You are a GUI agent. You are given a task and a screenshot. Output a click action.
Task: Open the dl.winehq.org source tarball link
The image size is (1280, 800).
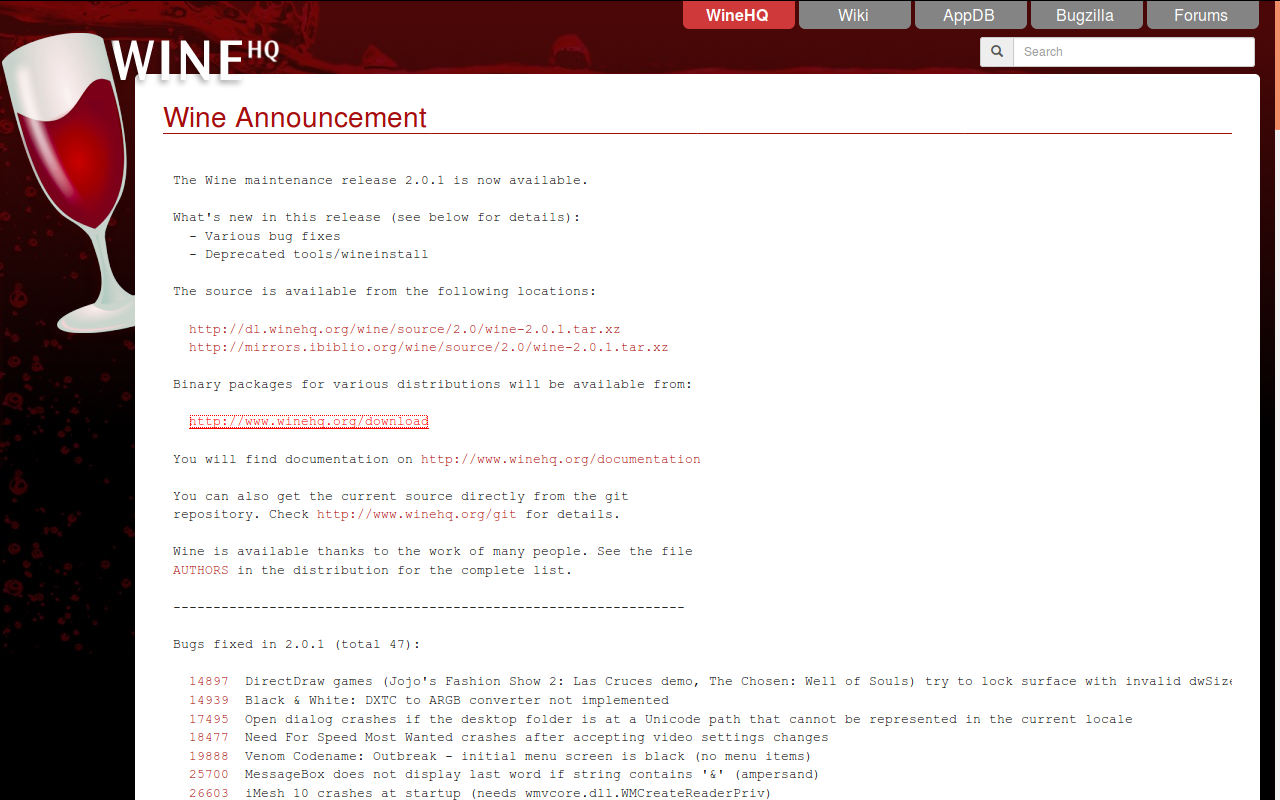[x=404, y=328]
